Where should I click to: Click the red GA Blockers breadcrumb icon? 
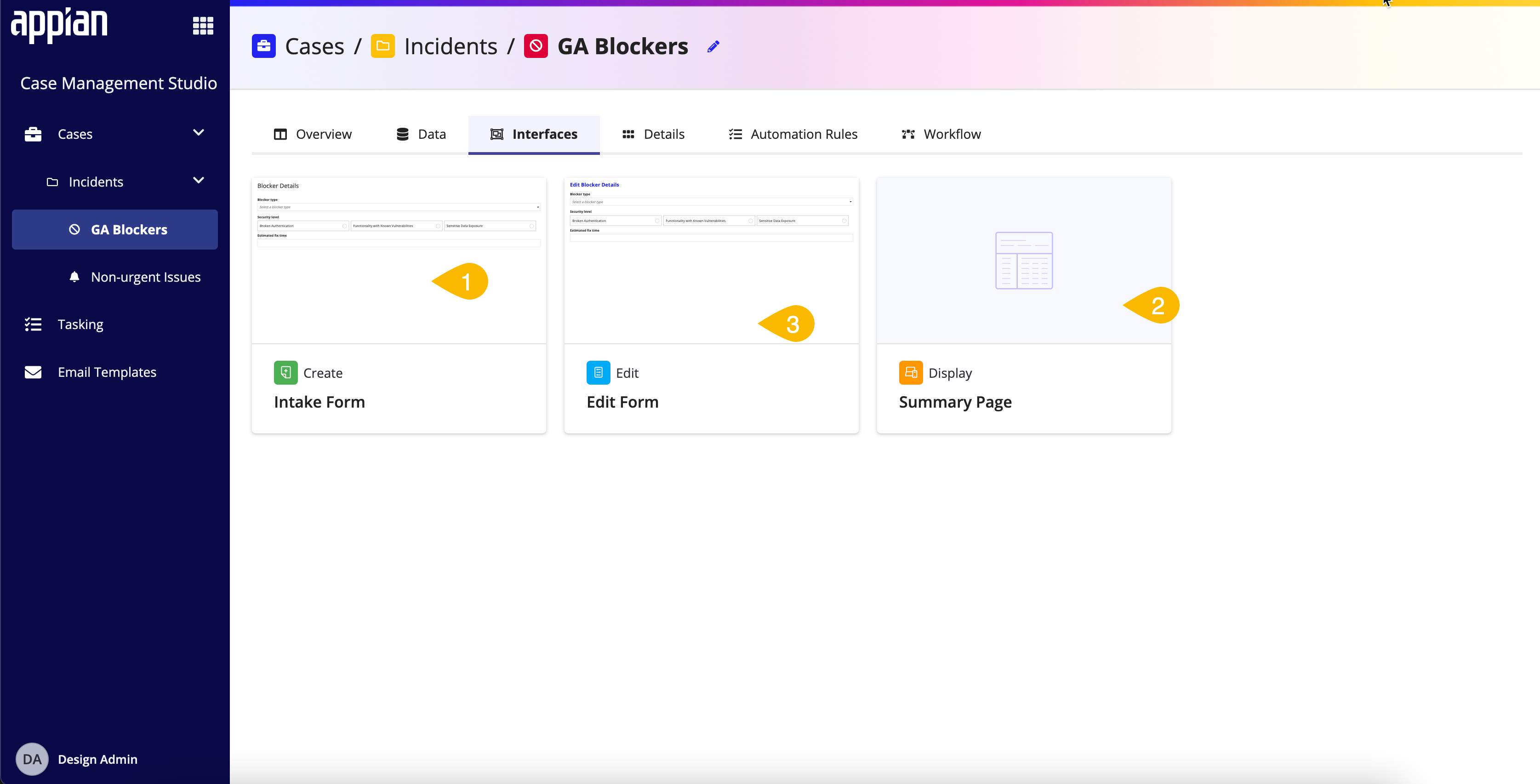click(x=536, y=46)
